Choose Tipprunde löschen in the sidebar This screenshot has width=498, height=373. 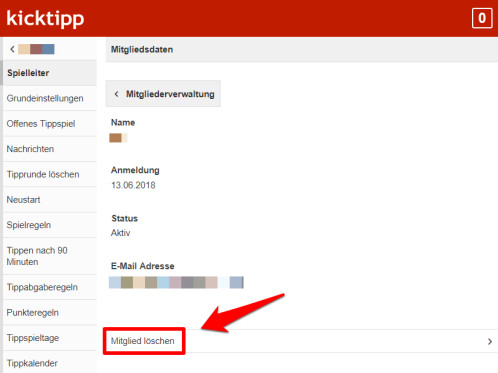[x=50, y=174]
